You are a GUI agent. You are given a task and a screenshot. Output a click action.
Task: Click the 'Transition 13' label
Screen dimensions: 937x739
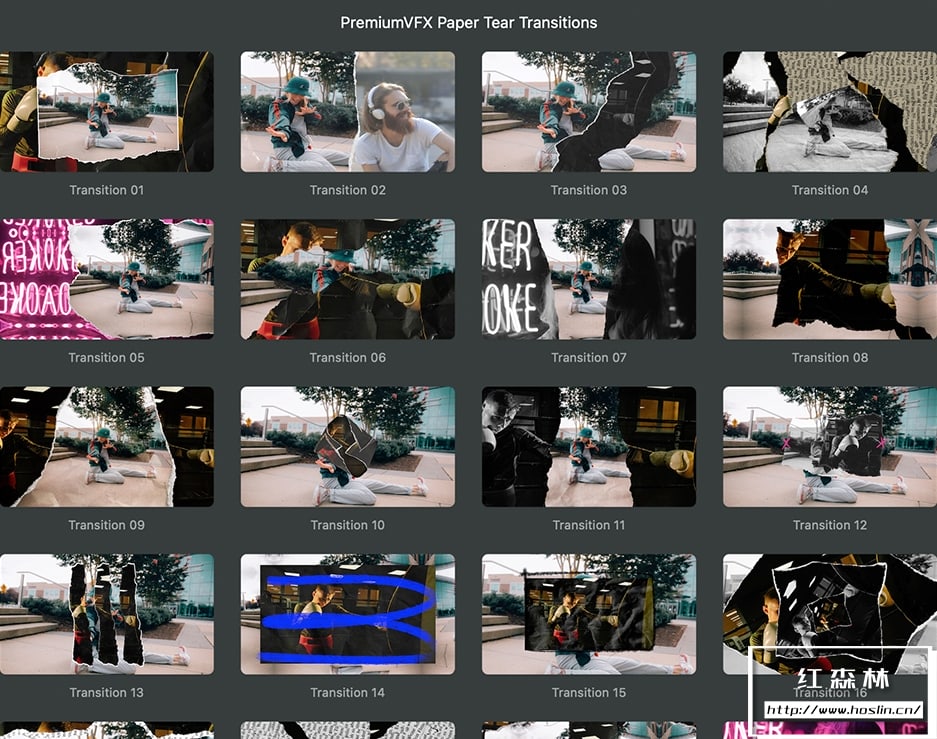[106, 692]
